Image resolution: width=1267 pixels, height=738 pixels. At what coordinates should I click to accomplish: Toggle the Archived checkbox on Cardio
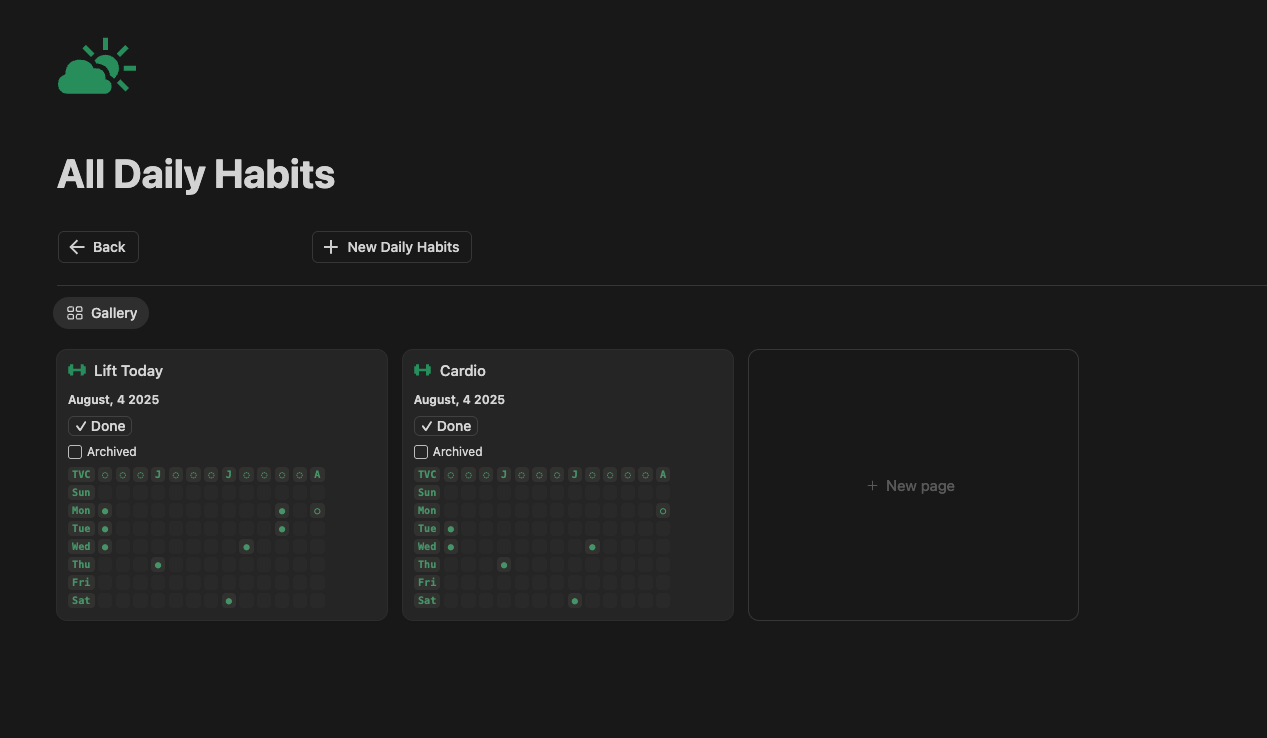pos(421,452)
